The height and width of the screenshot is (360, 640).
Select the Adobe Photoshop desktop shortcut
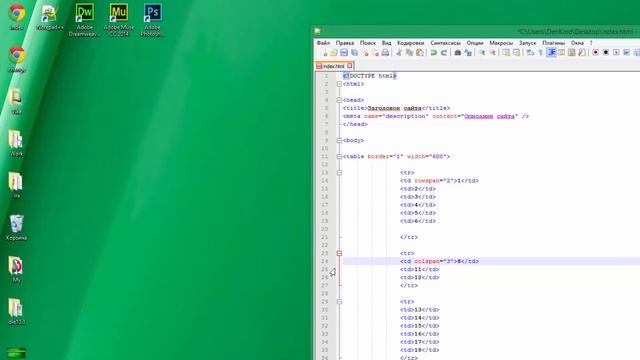click(152, 20)
